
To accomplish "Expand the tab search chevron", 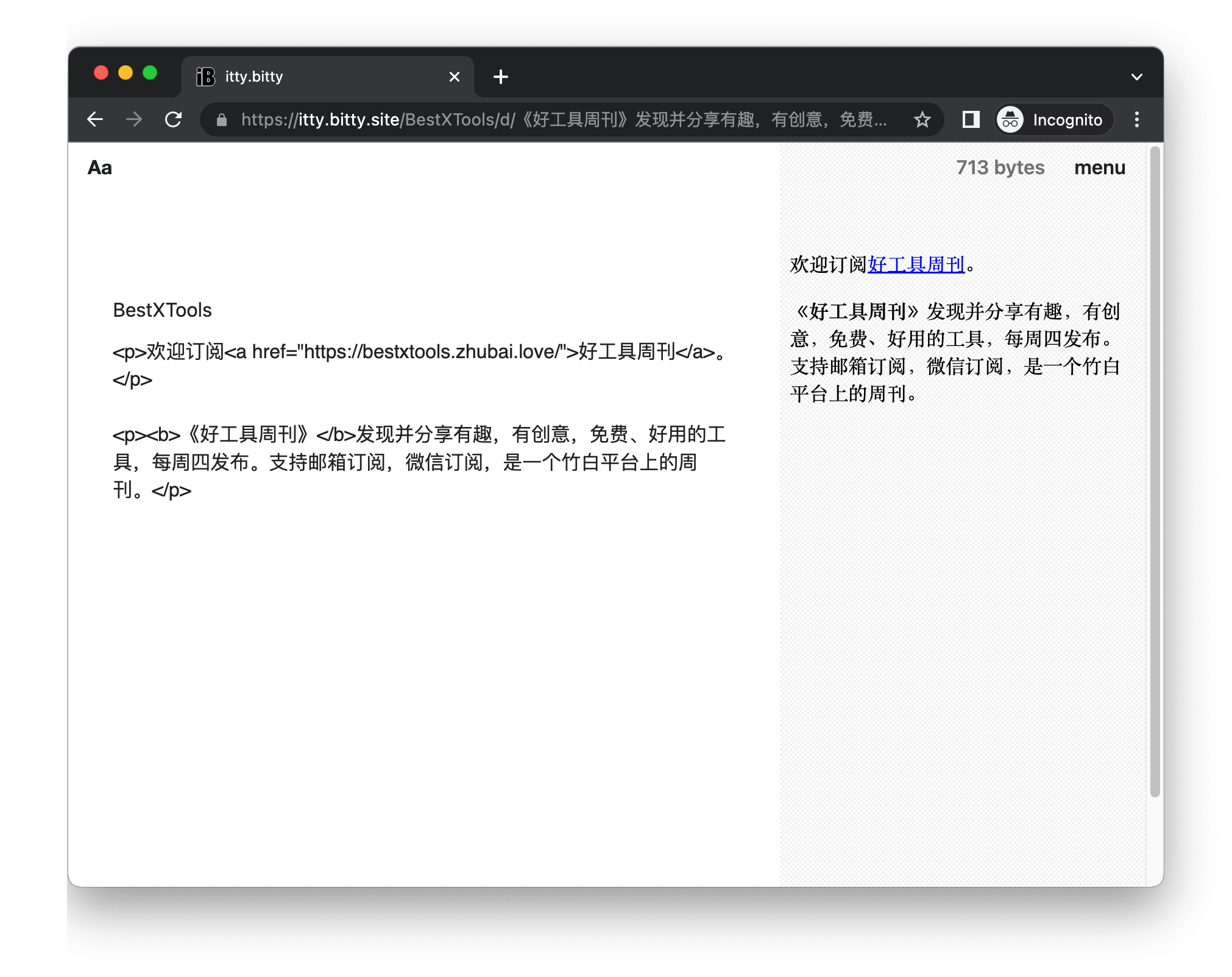I will (1136, 77).
